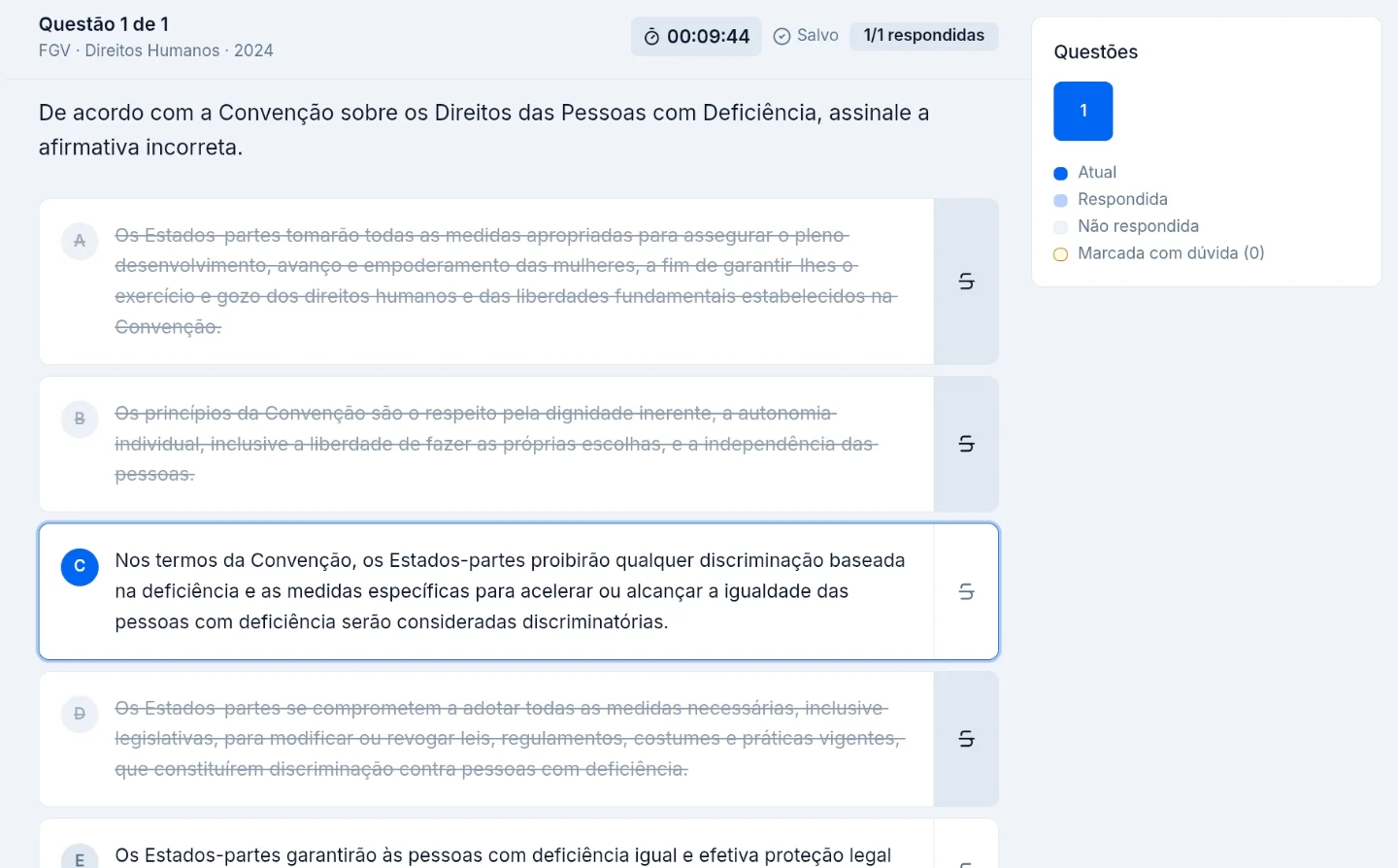Click the Marcada com dúvida (0) legend entry
This screenshot has height=868, width=1398.
(x=1159, y=254)
